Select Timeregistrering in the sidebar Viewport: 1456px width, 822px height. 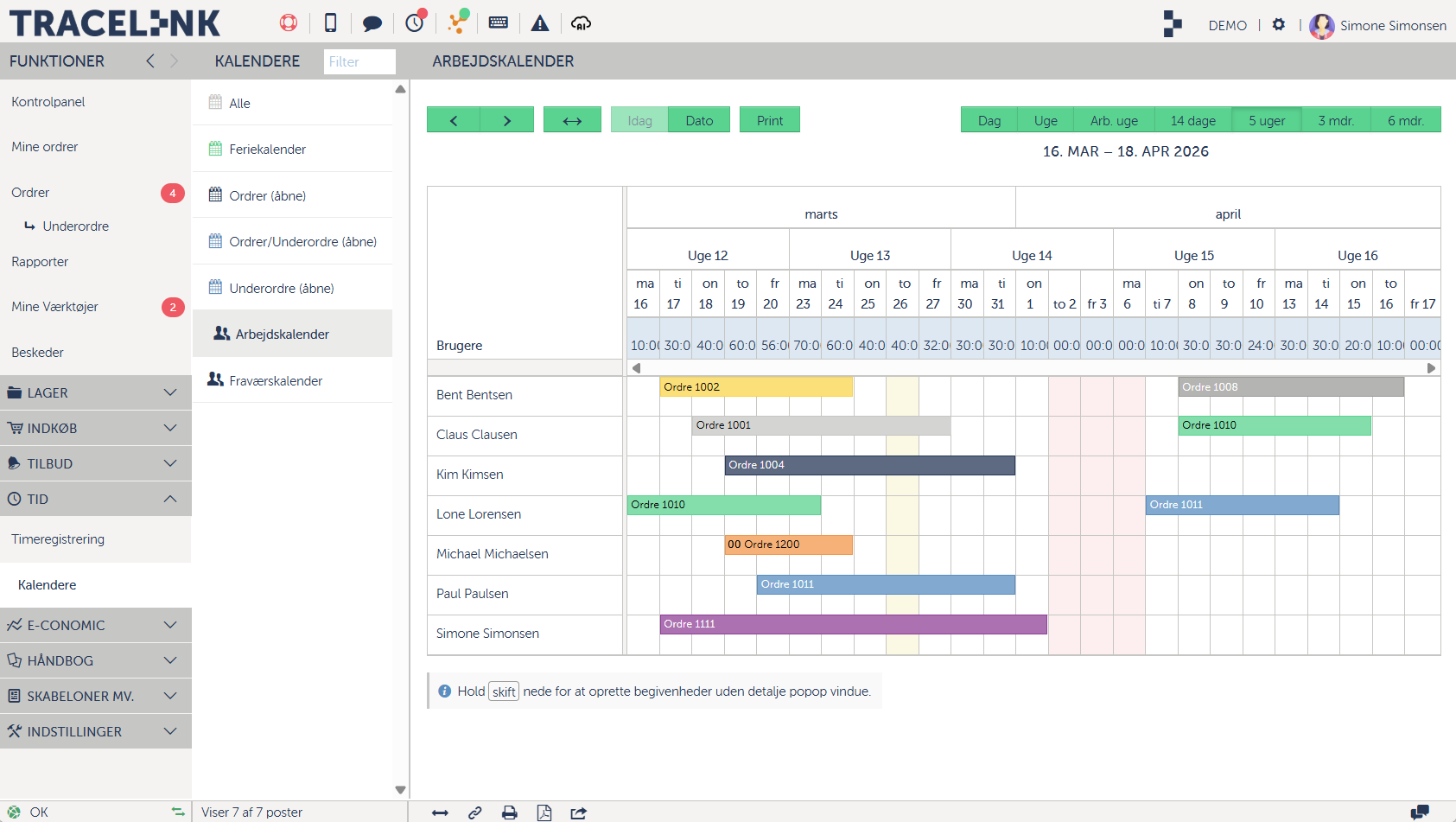(58, 539)
